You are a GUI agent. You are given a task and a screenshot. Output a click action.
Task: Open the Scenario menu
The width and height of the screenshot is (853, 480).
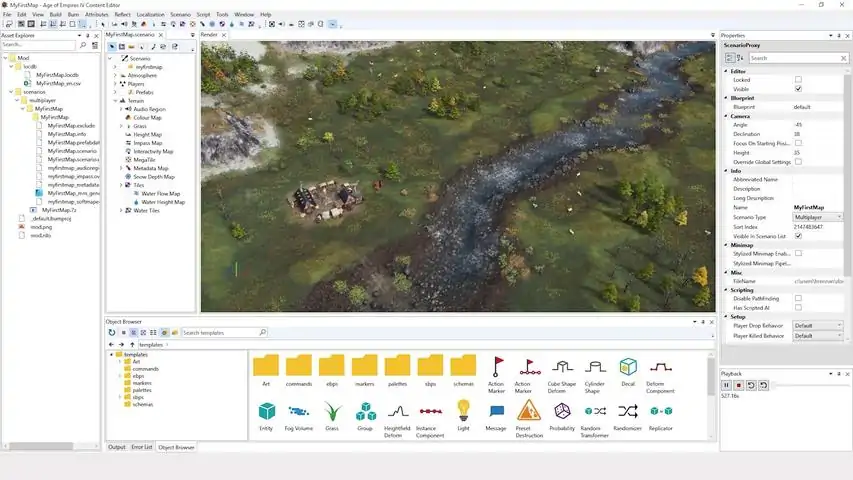point(180,15)
